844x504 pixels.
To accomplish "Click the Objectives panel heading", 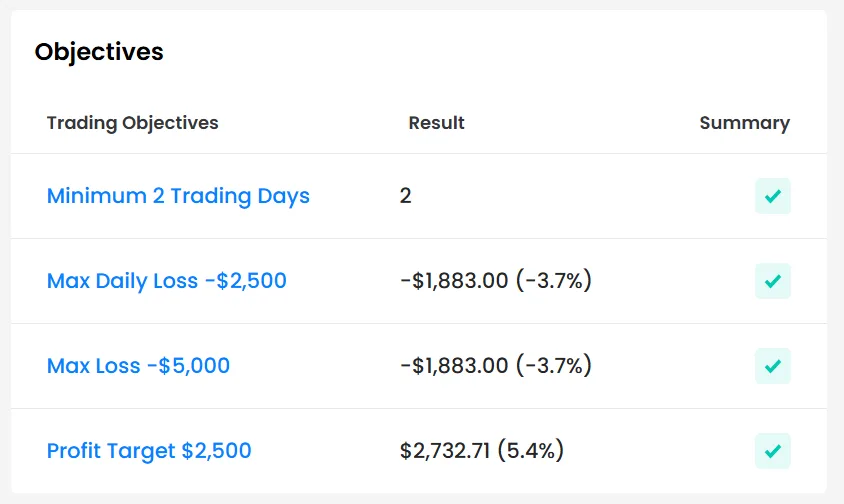I will [99, 52].
